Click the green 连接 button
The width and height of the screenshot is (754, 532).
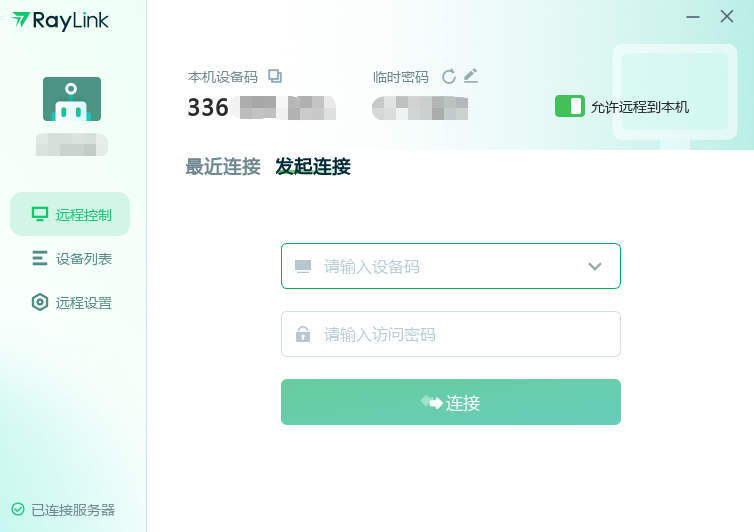(451, 402)
